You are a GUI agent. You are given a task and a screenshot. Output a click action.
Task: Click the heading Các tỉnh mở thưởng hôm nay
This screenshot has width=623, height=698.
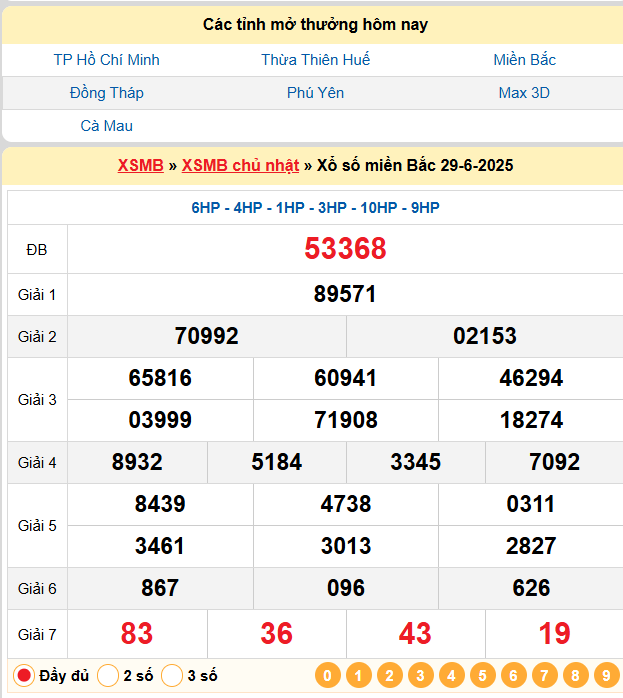pos(315,24)
